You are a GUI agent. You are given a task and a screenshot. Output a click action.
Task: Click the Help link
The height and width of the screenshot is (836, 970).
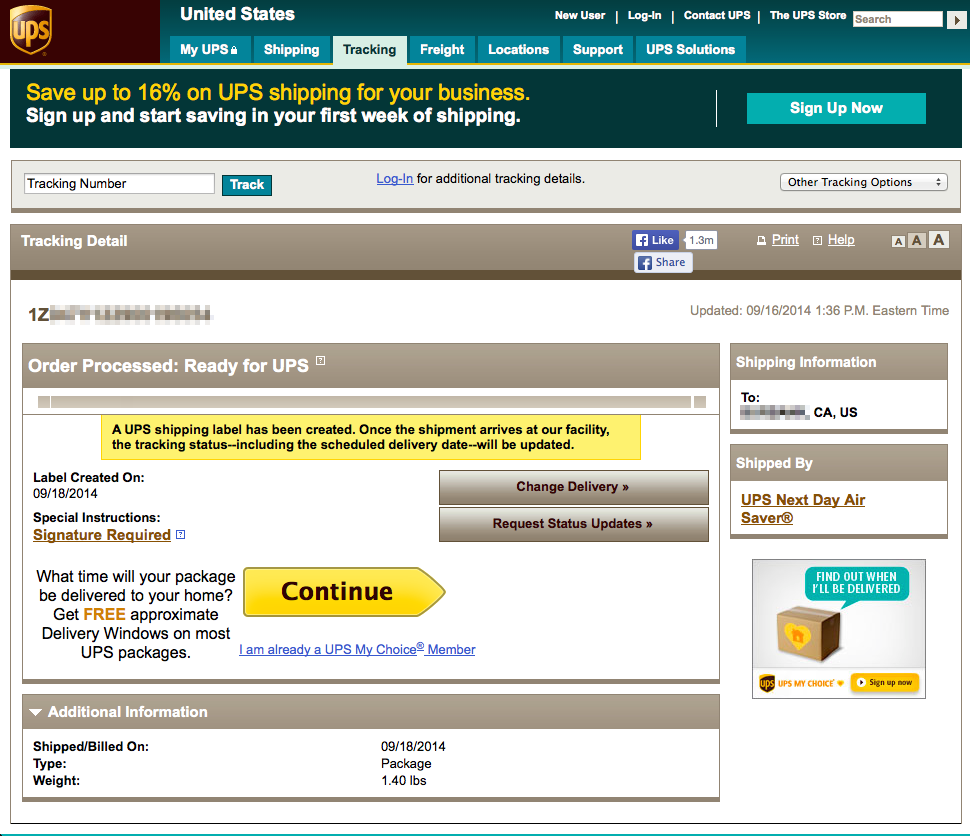click(841, 239)
